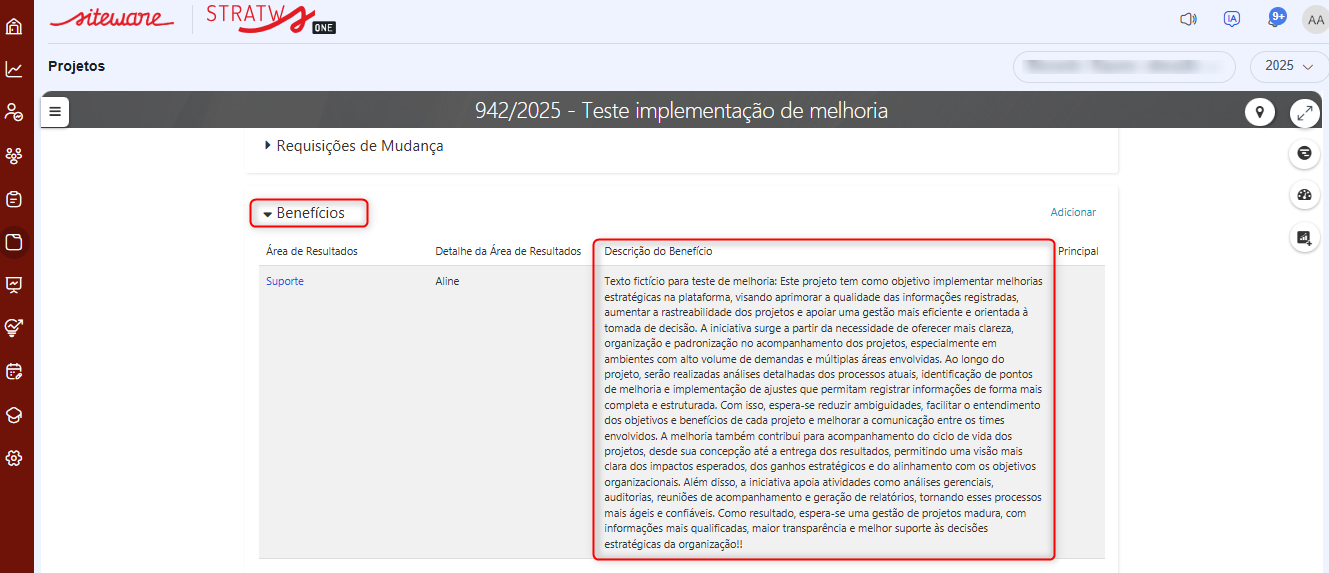Screen dimensions: 1329x573
Task: Open the calendar sidebar menu item
Action: (x=14, y=371)
